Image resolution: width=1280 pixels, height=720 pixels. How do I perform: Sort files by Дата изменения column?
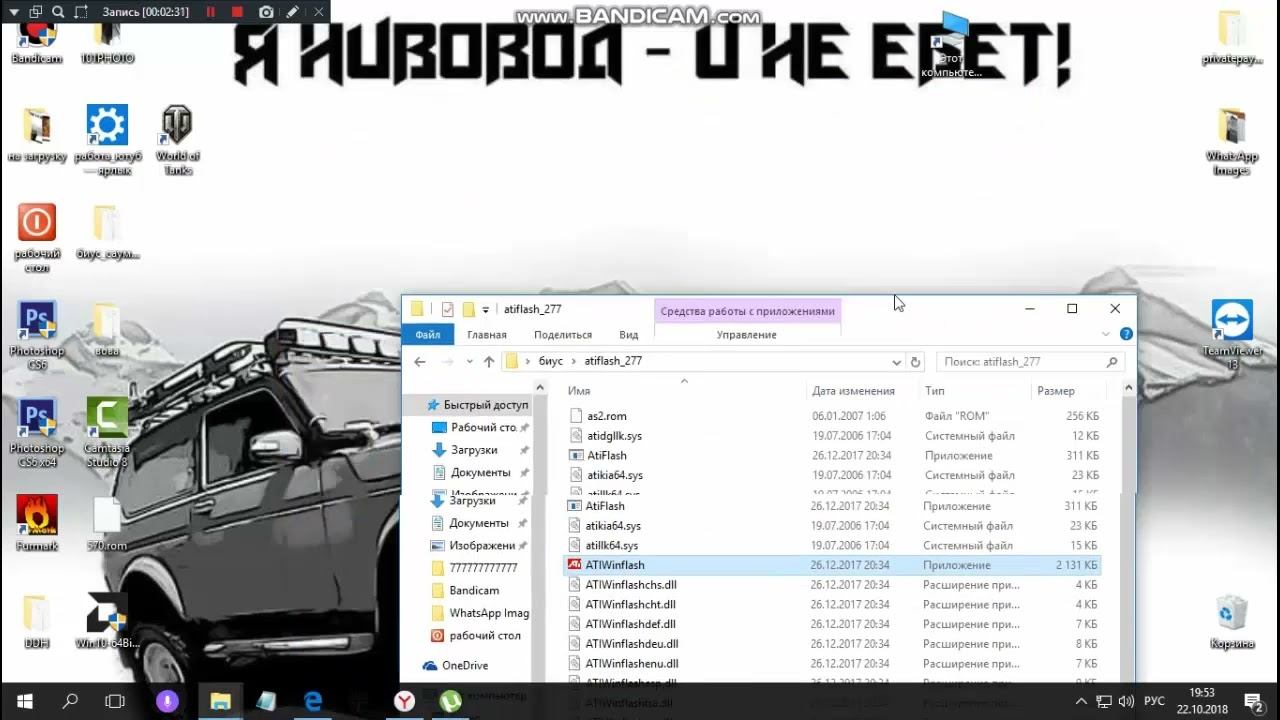[853, 391]
